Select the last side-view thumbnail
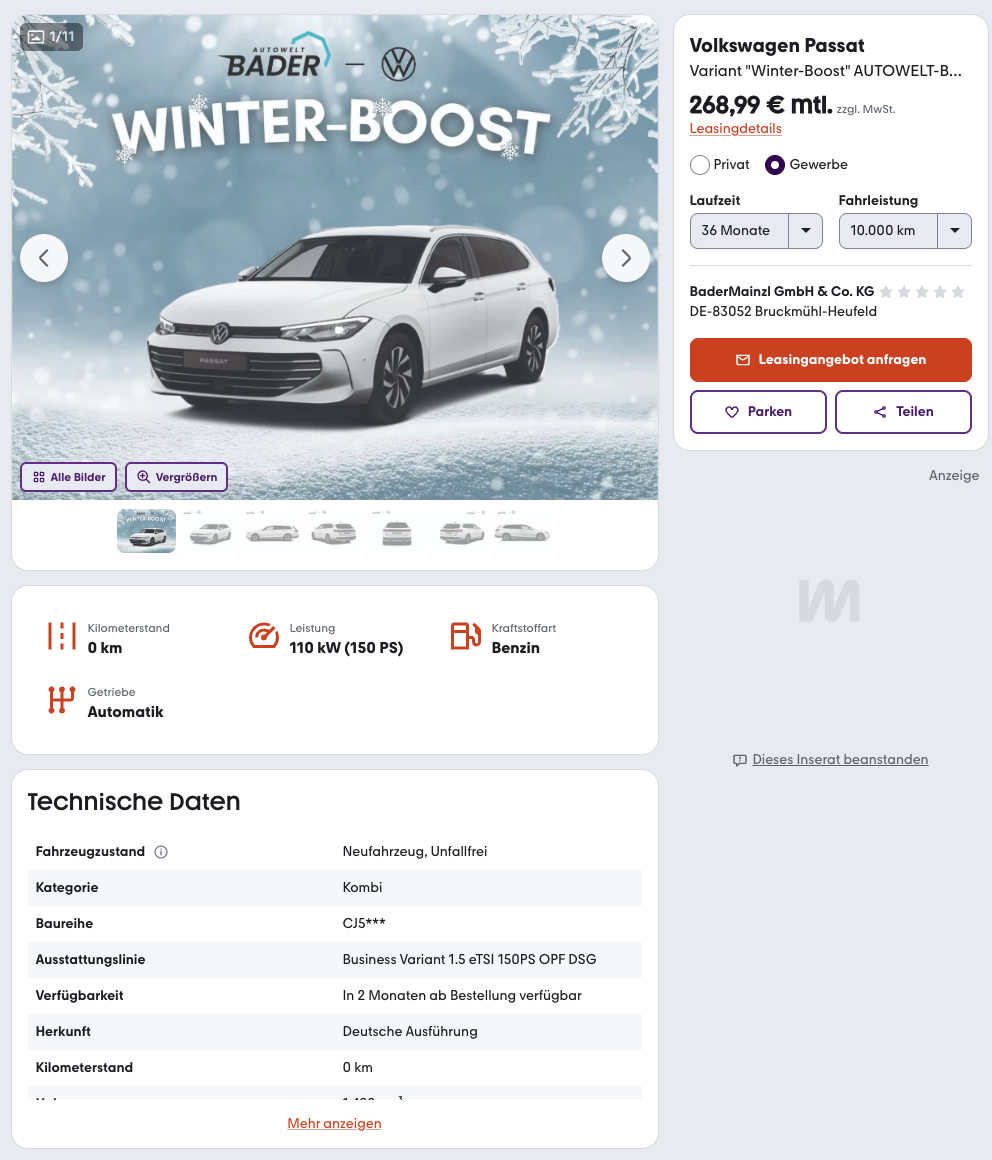 (x=522, y=532)
